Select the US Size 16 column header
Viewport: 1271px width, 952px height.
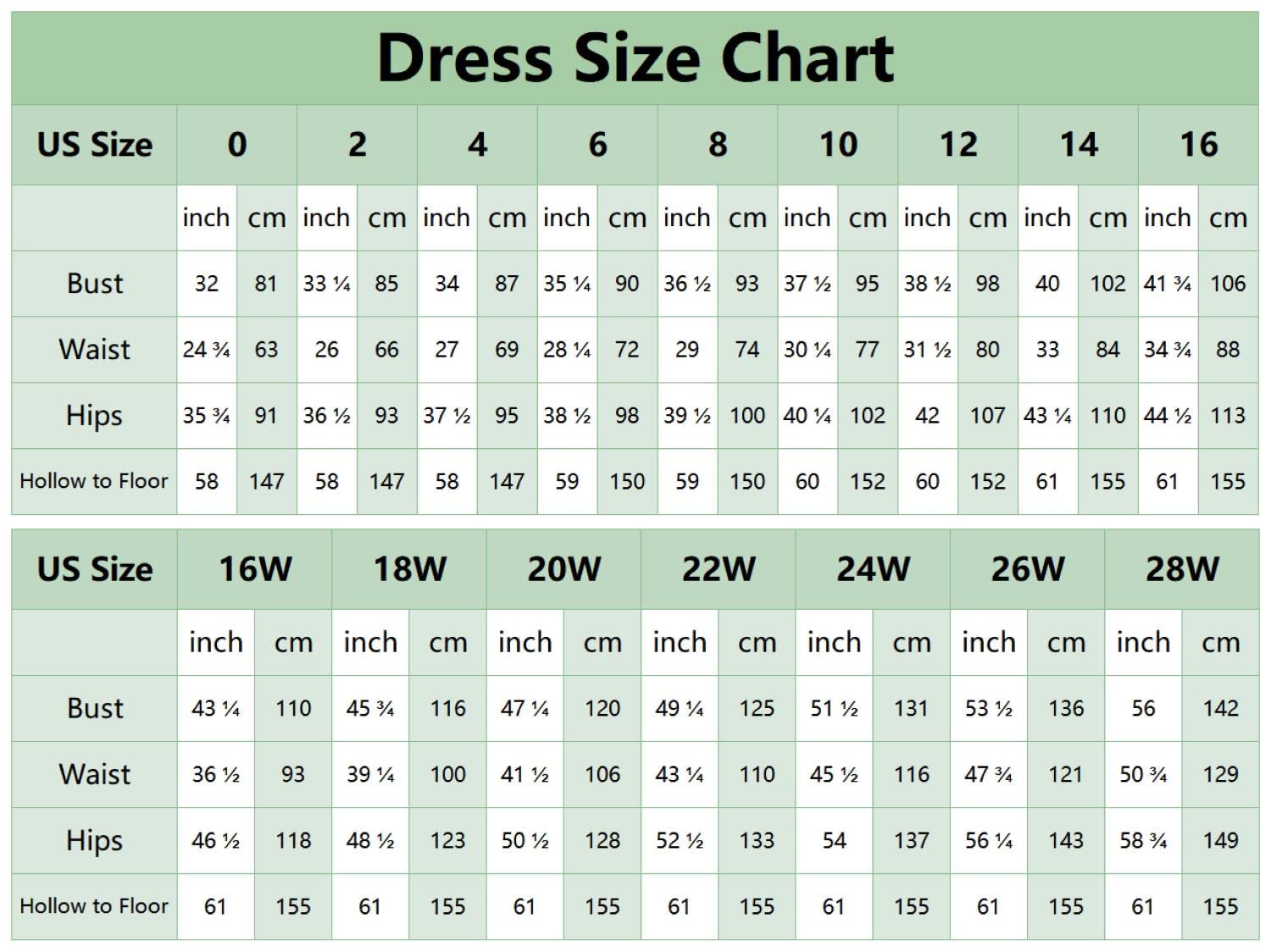click(x=1198, y=145)
